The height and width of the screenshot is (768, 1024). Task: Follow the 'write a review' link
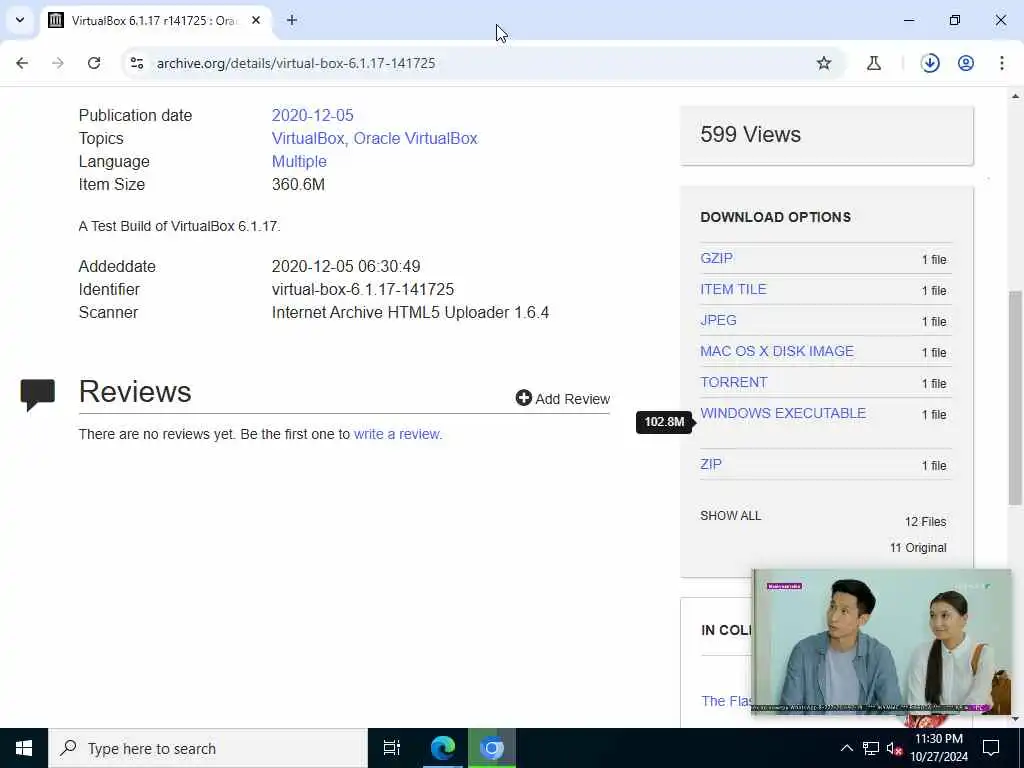(x=397, y=434)
